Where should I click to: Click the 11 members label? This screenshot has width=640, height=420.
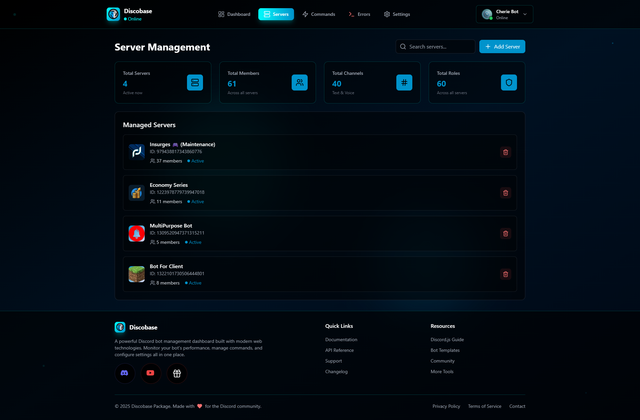166,202
